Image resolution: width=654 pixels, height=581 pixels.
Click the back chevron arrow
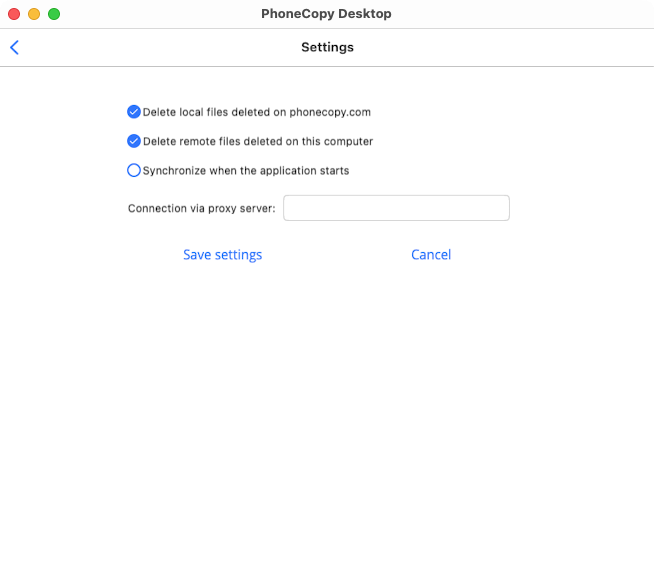tap(14, 47)
